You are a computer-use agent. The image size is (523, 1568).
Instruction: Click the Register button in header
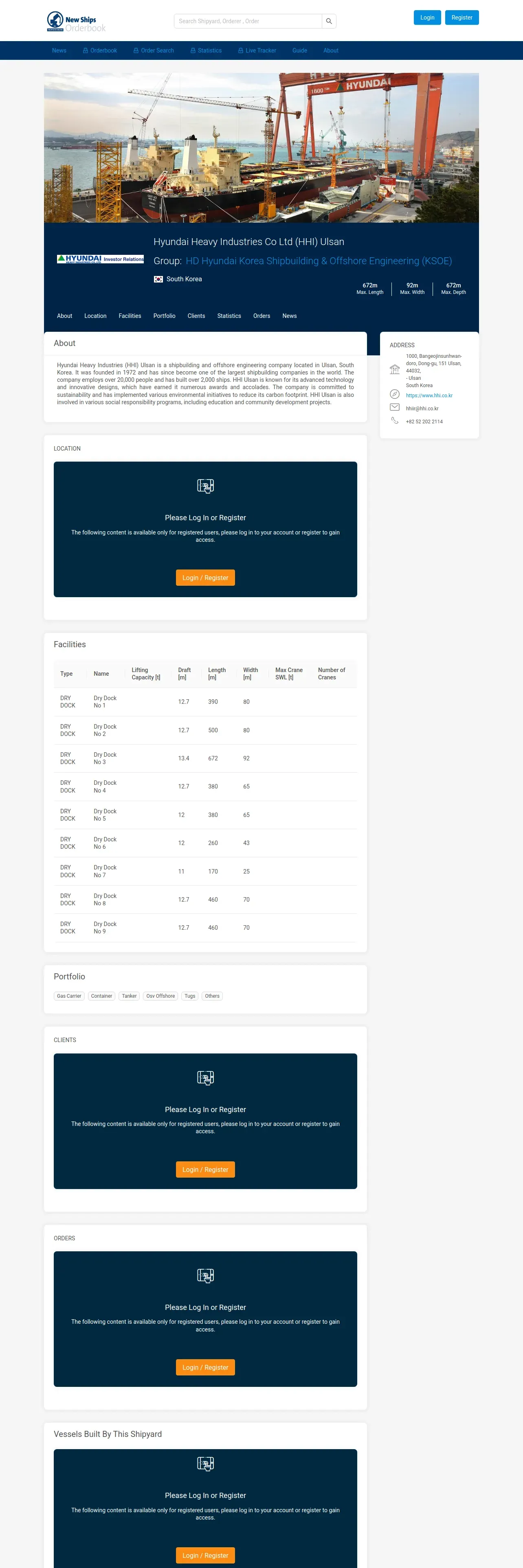tap(461, 18)
